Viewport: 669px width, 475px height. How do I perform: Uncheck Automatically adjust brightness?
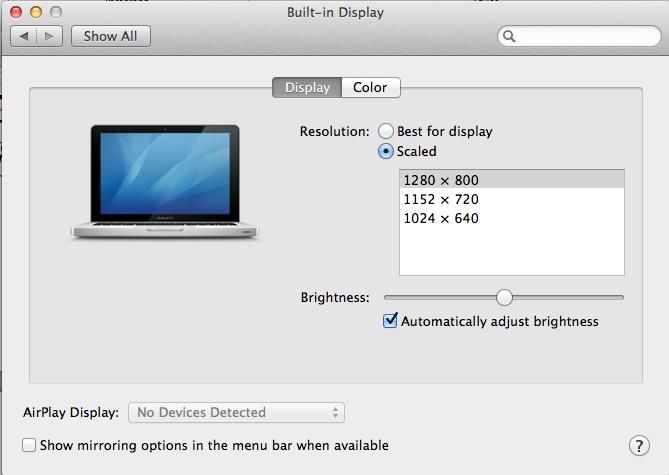pos(390,321)
